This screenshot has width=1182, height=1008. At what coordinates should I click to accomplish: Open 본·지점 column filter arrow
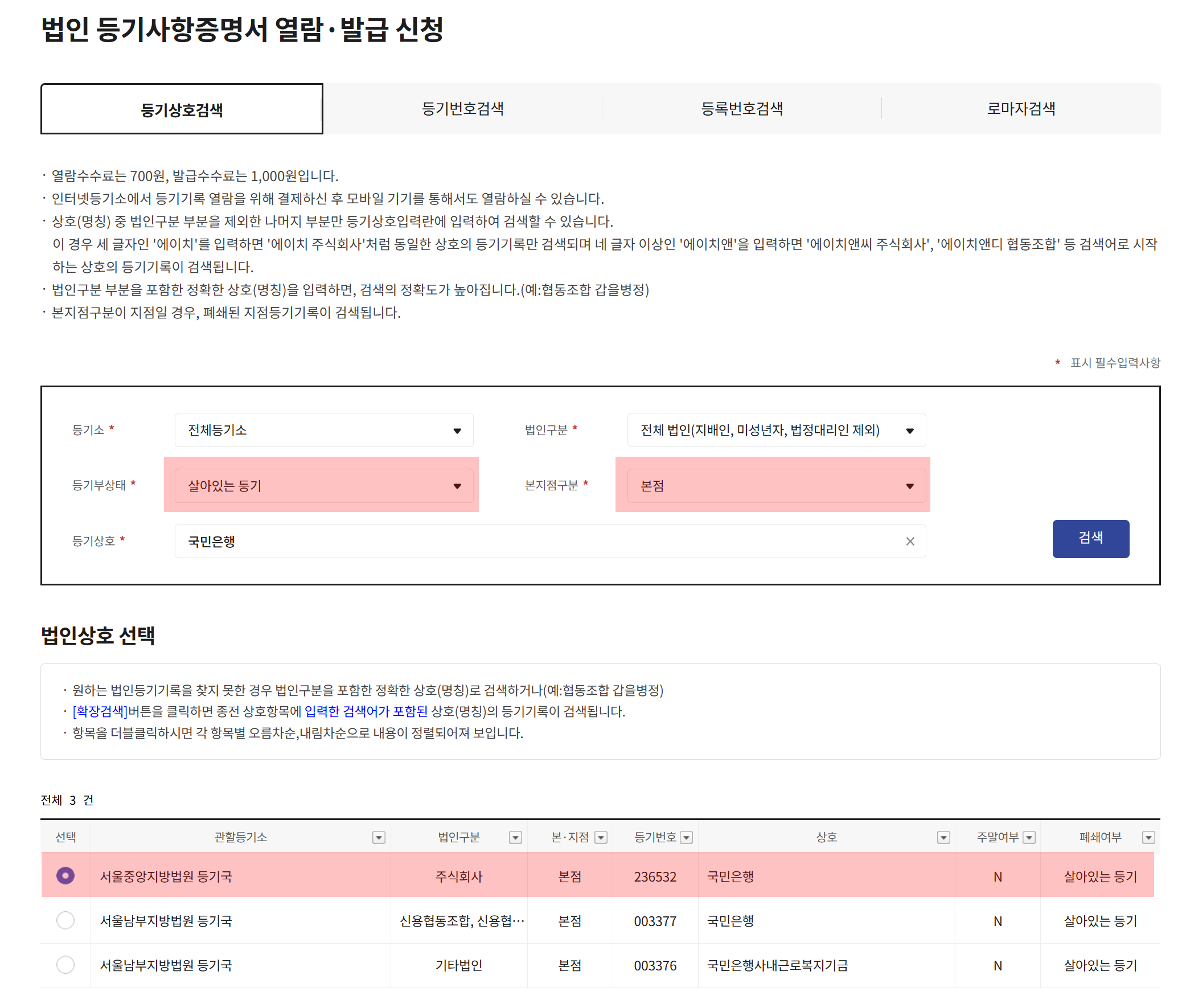tap(601, 837)
